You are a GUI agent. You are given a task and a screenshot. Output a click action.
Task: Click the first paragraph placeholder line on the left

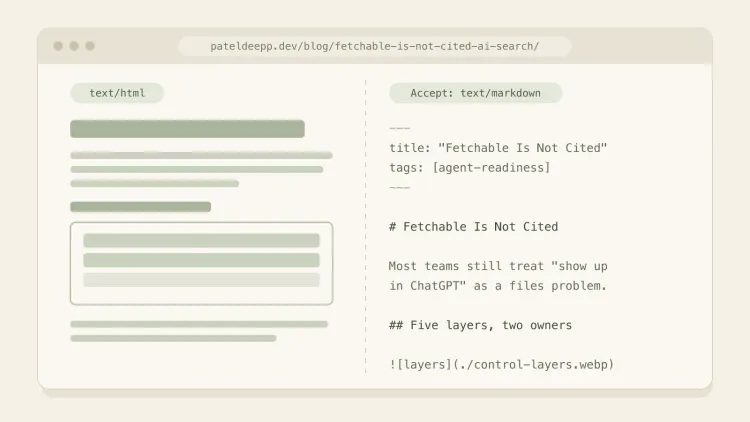click(201, 155)
